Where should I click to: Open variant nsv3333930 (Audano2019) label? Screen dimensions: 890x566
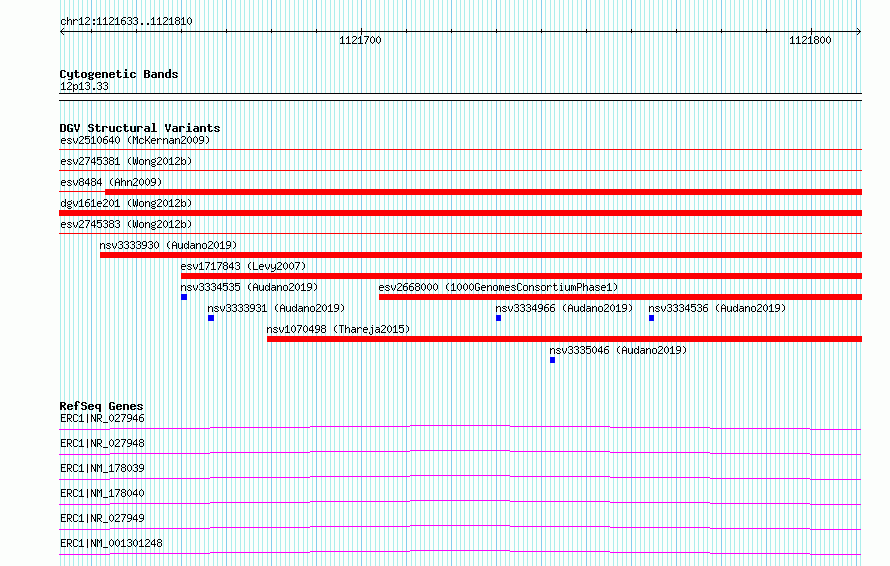click(168, 245)
